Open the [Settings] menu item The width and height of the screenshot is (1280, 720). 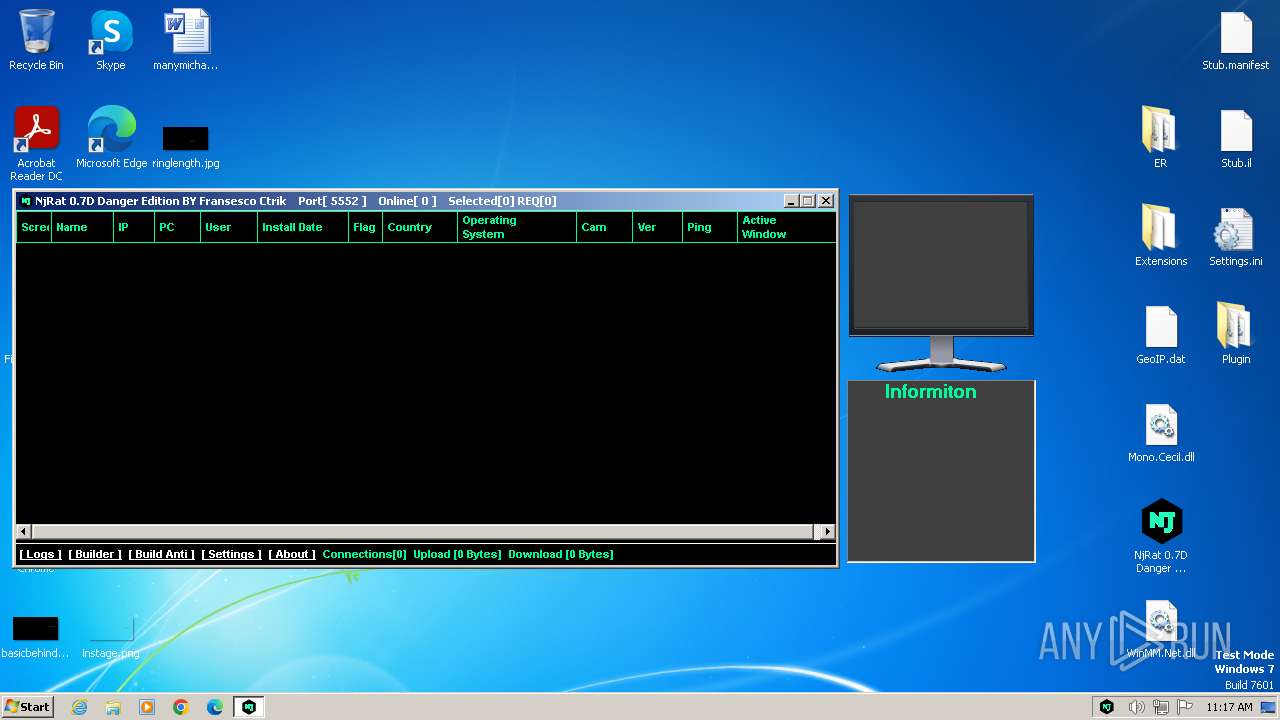(x=232, y=554)
